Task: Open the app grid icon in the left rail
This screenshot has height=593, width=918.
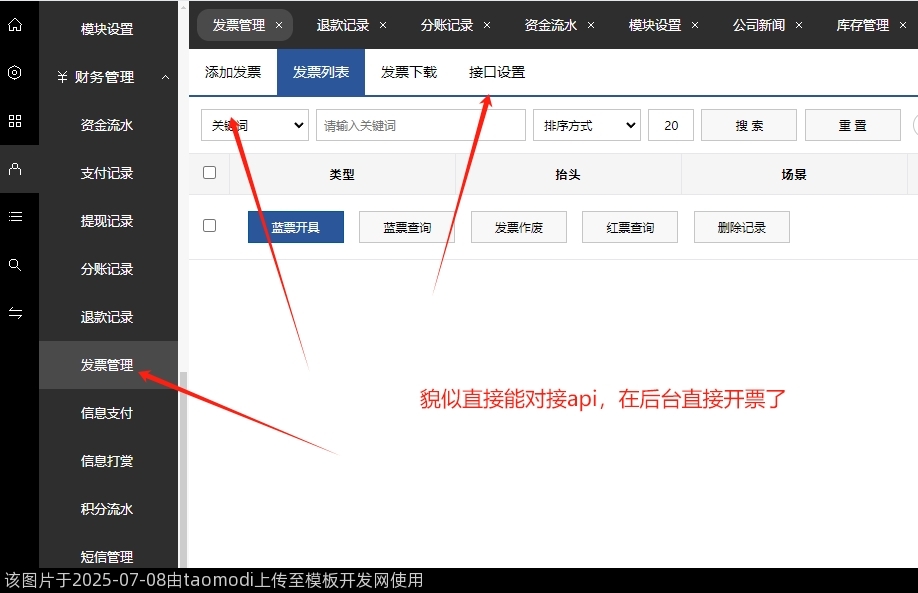Action: click(x=15, y=120)
